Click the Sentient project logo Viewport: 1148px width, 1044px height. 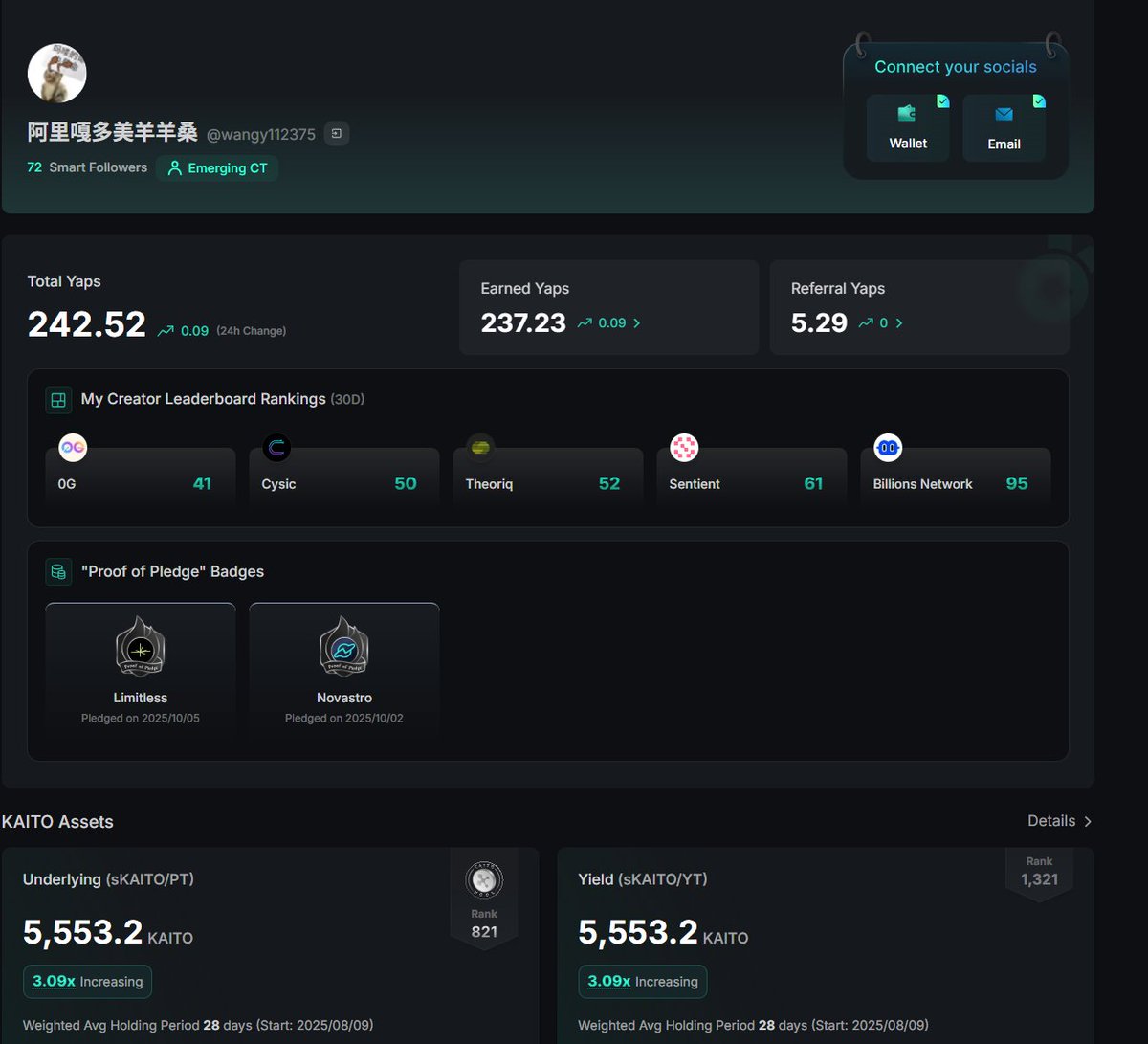[x=684, y=447]
